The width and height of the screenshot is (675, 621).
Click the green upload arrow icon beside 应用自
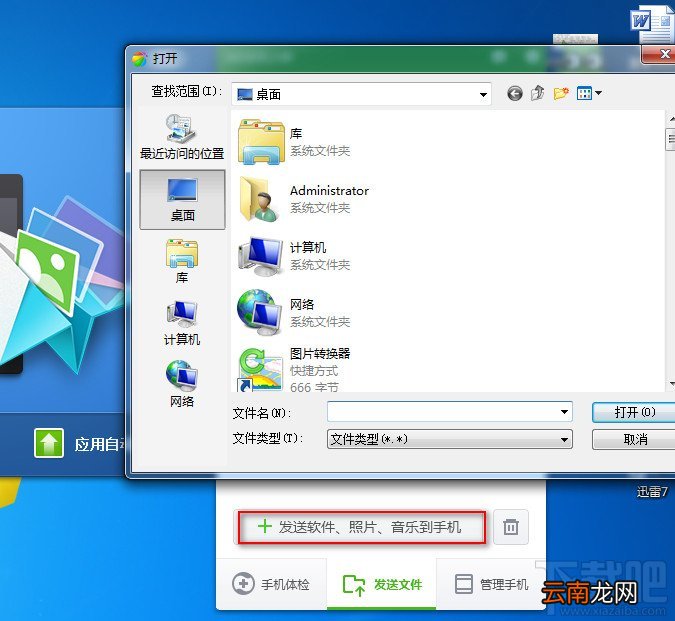pyautogui.click(x=49, y=443)
